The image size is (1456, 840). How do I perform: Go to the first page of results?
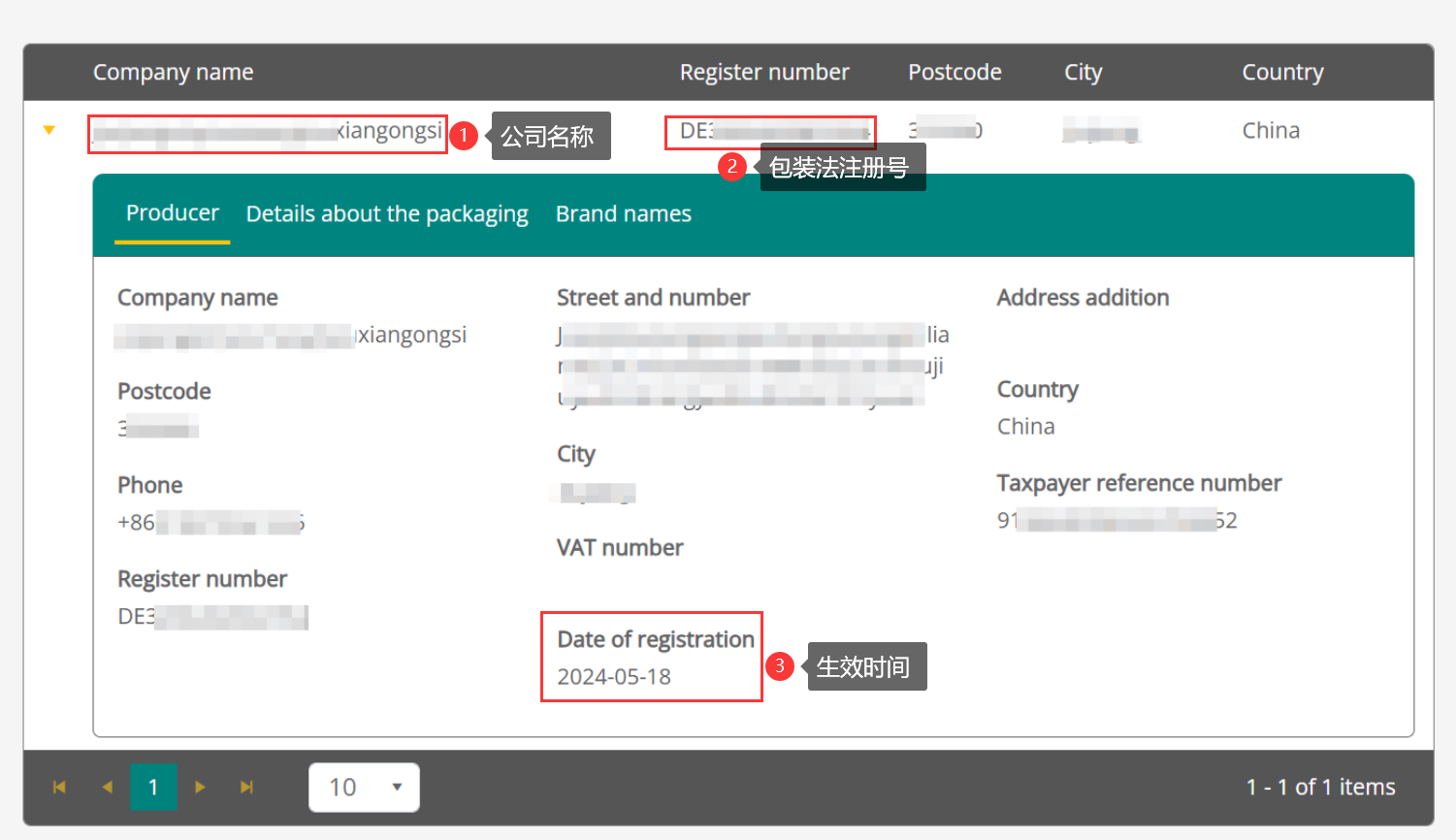click(x=59, y=787)
